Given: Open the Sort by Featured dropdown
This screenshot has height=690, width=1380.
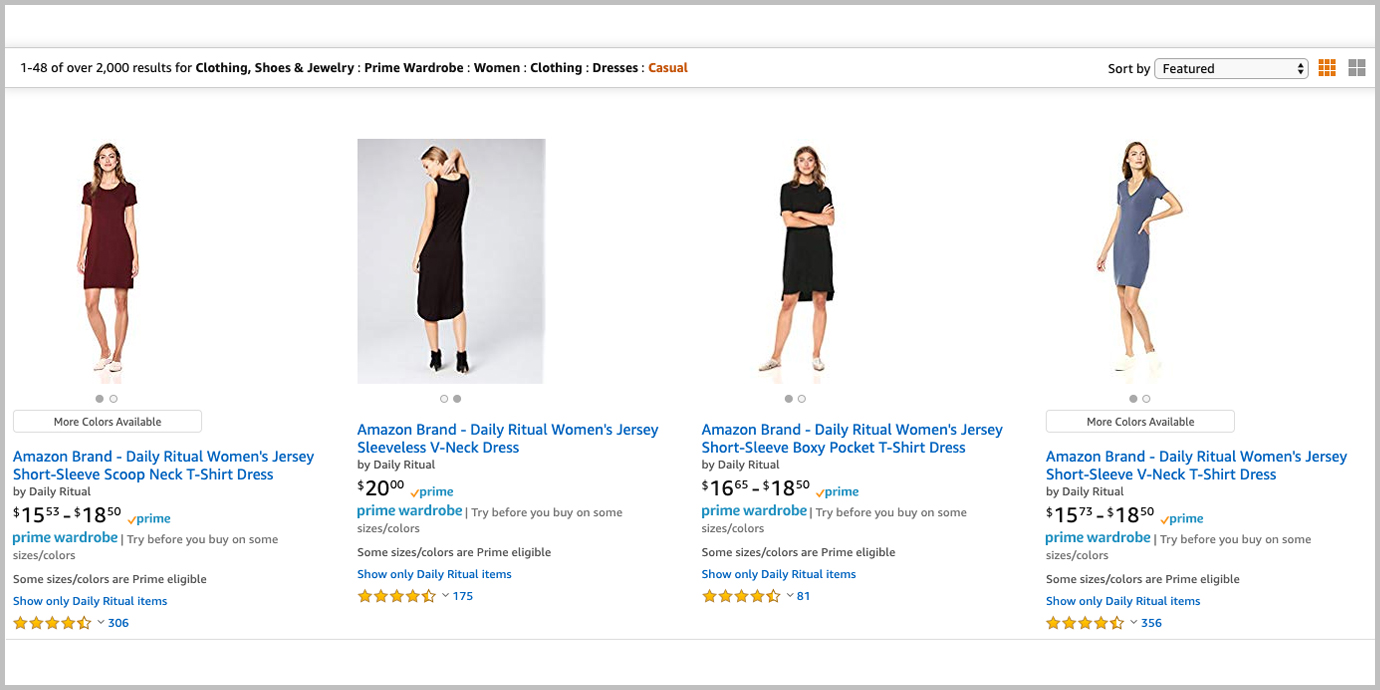Looking at the screenshot, I should click(1231, 67).
